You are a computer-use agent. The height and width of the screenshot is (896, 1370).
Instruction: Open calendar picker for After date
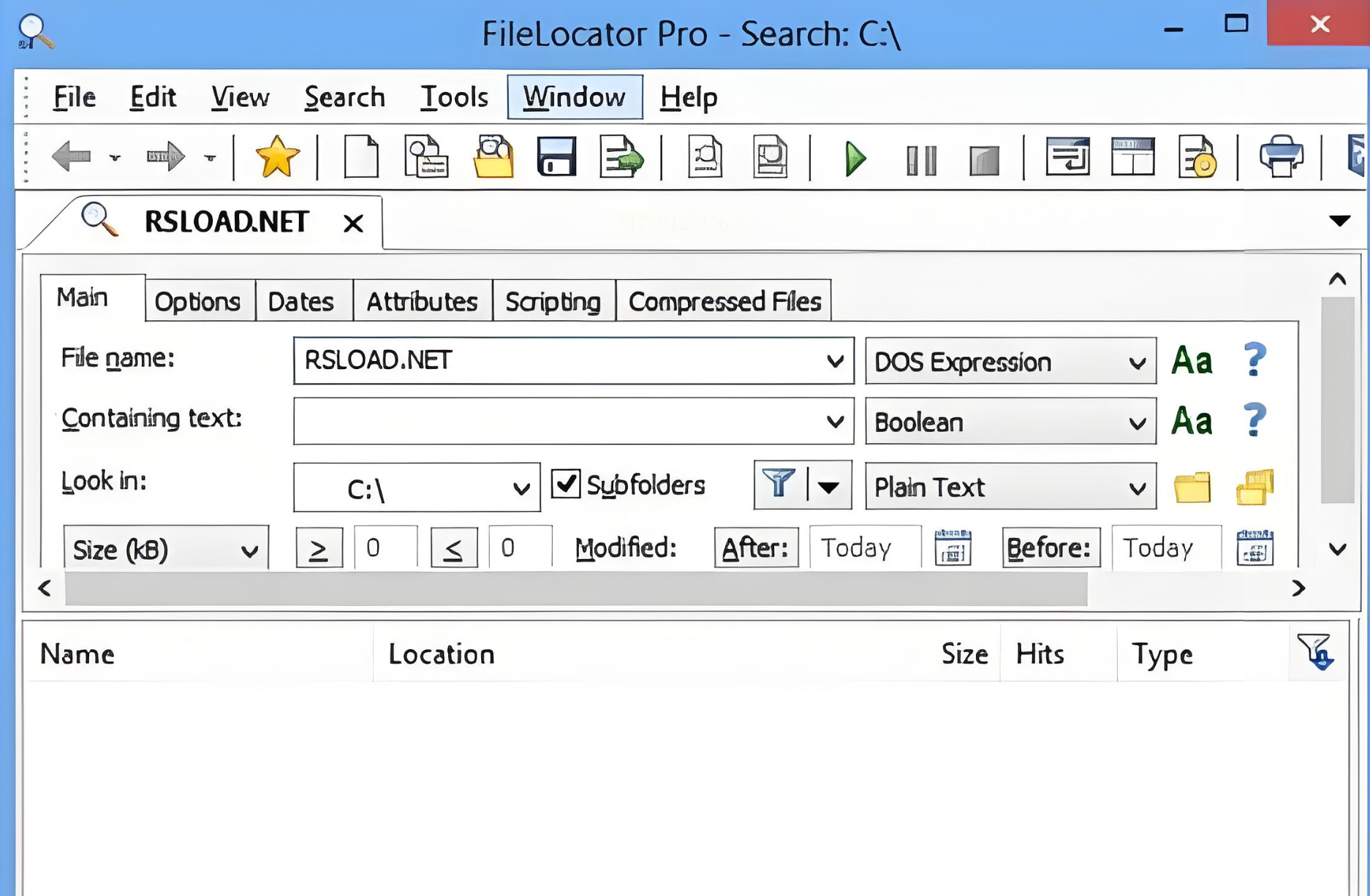(x=953, y=547)
